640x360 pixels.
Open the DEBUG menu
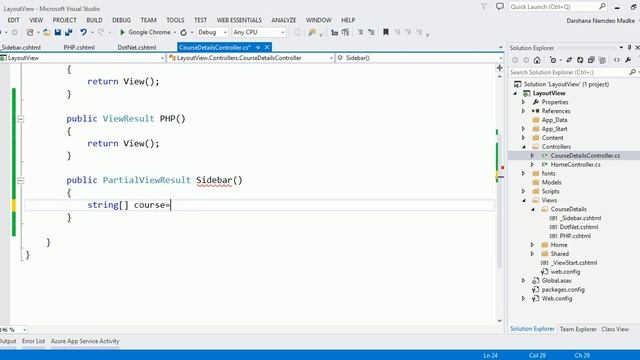121,20
